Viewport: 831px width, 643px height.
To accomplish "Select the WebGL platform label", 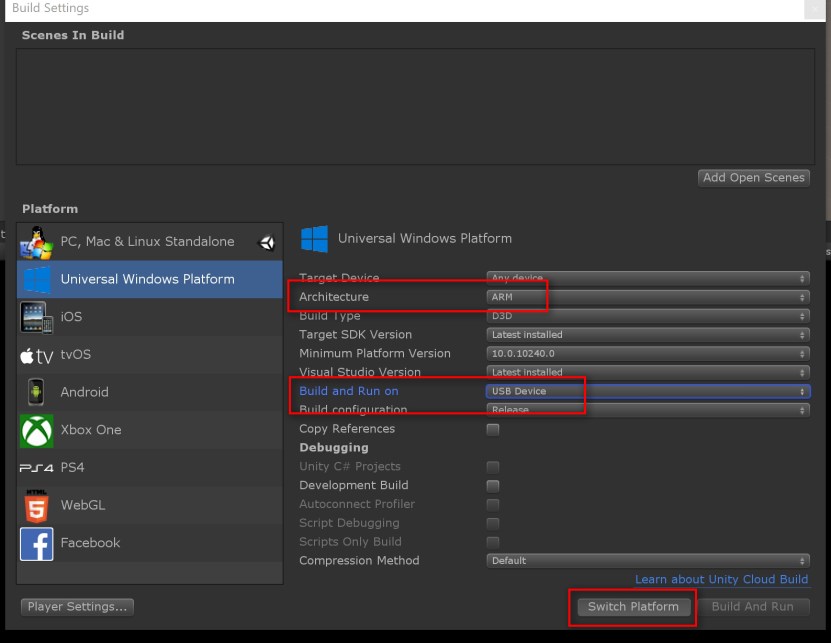I will 83,505.
